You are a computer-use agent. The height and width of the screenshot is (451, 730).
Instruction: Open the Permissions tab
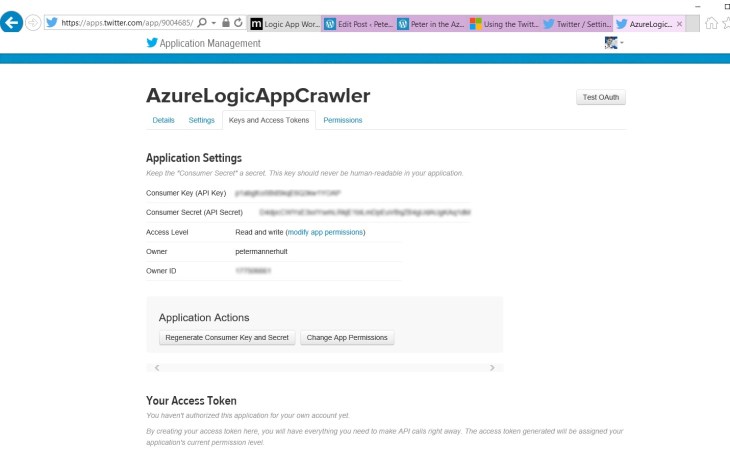pos(343,120)
